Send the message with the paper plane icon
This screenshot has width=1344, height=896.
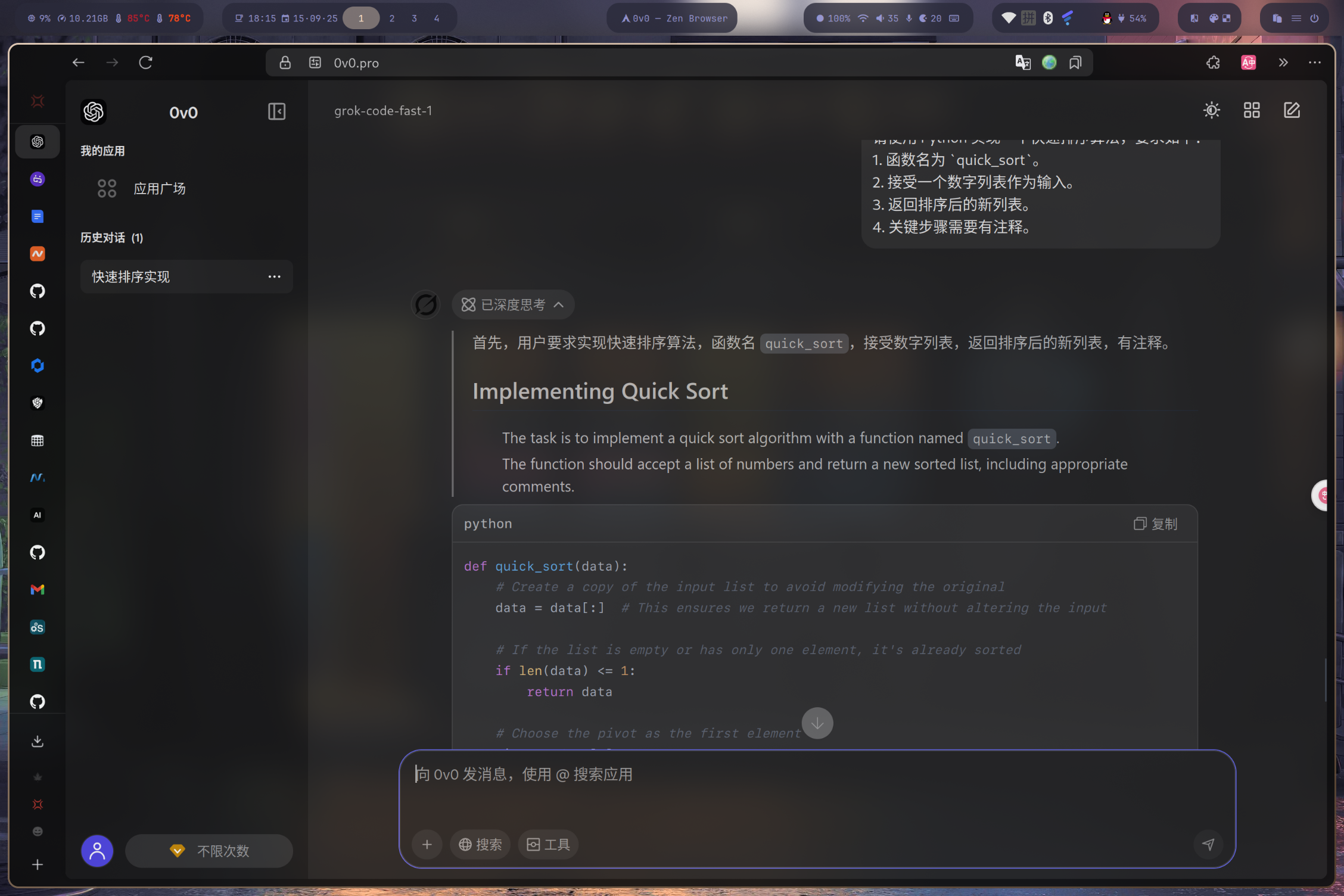[x=1208, y=844]
